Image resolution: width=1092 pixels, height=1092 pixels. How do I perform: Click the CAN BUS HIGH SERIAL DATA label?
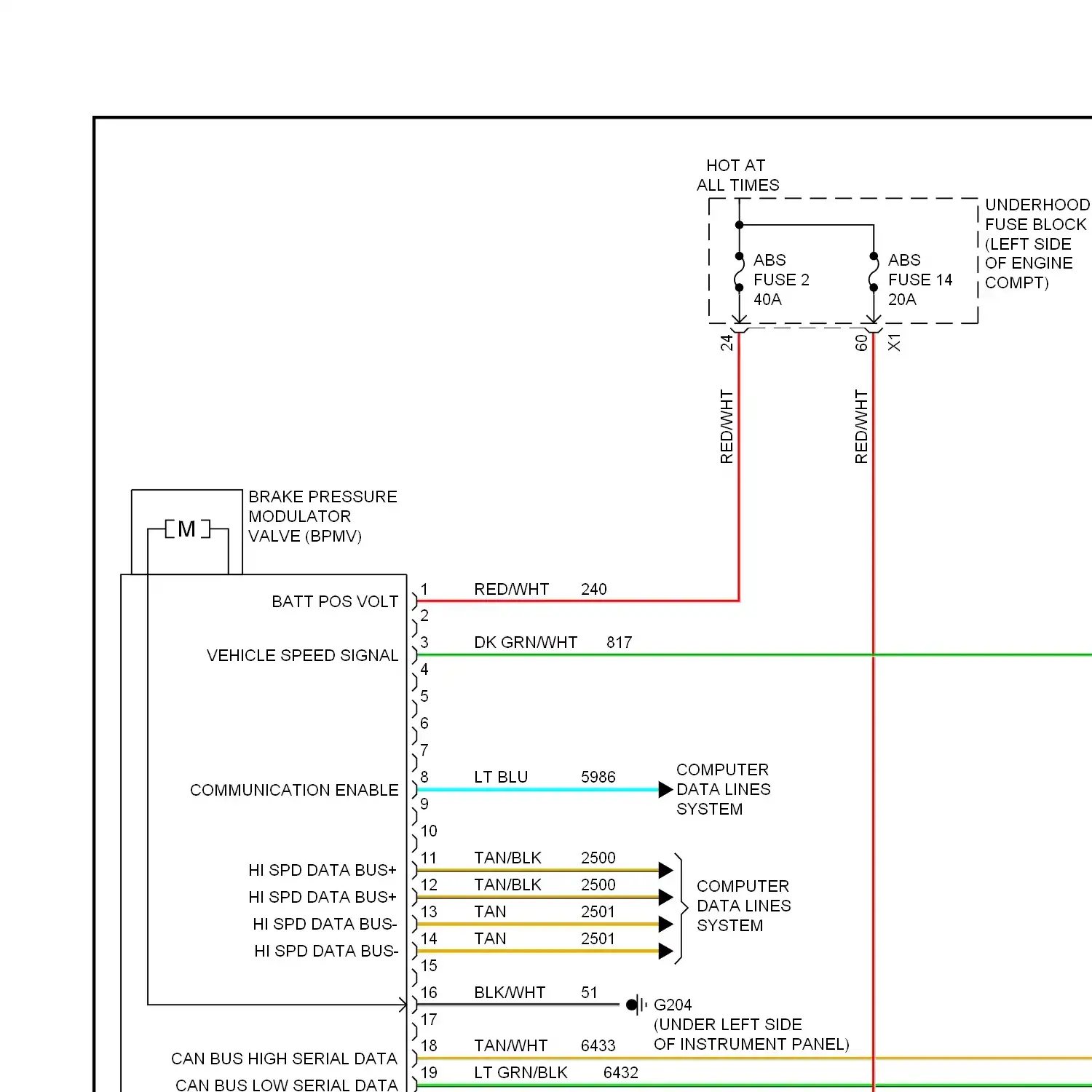click(284, 1059)
